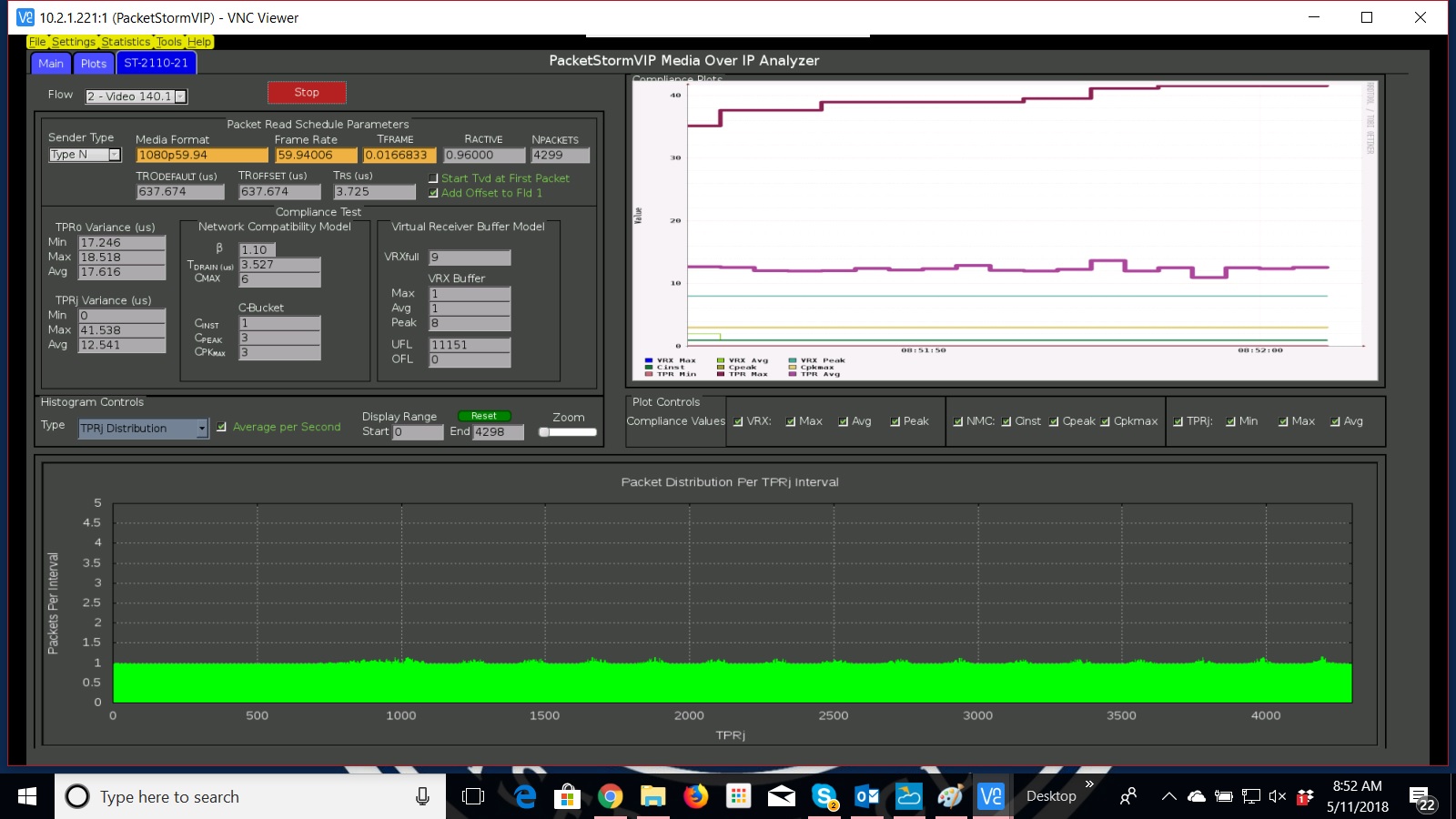1456x819 pixels.
Task: Open Google Chrome from the taskbar
Action: point(611,797)
